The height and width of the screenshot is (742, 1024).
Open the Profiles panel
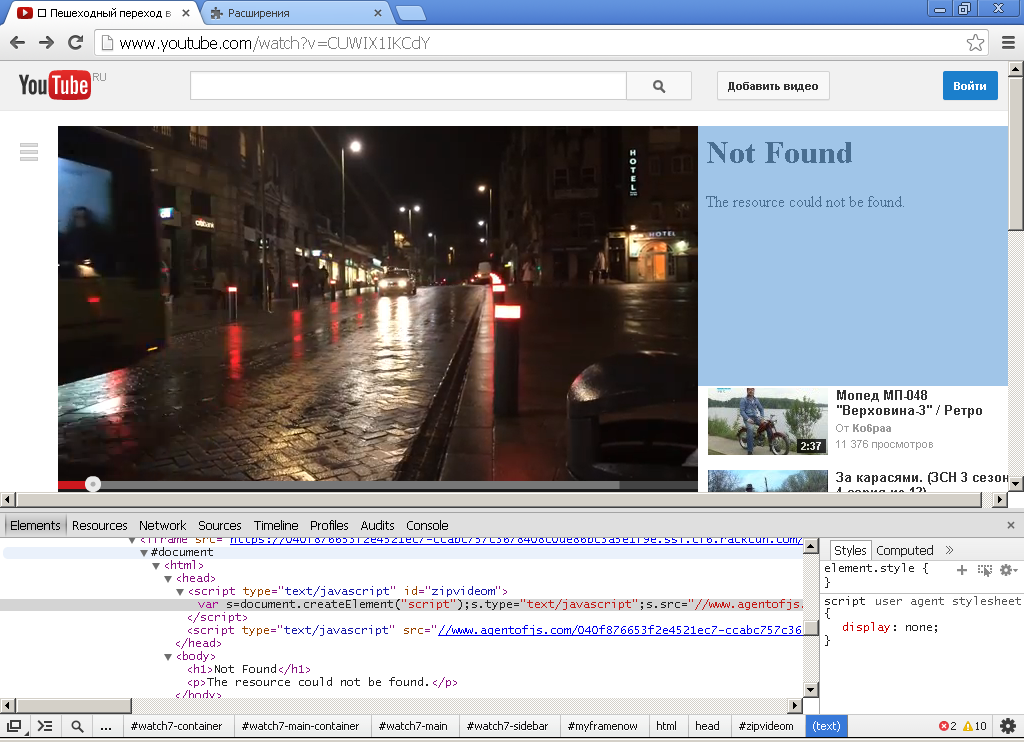pyautogui.click(x=329, y=525)
